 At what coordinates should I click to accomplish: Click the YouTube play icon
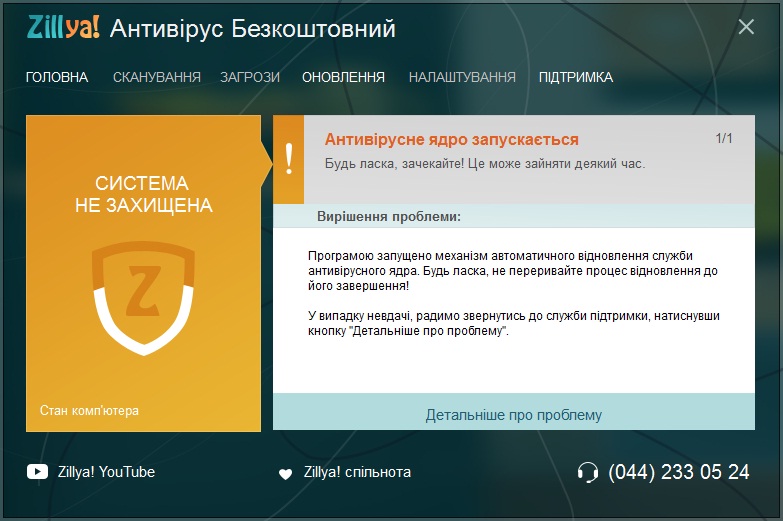[36, 472]
